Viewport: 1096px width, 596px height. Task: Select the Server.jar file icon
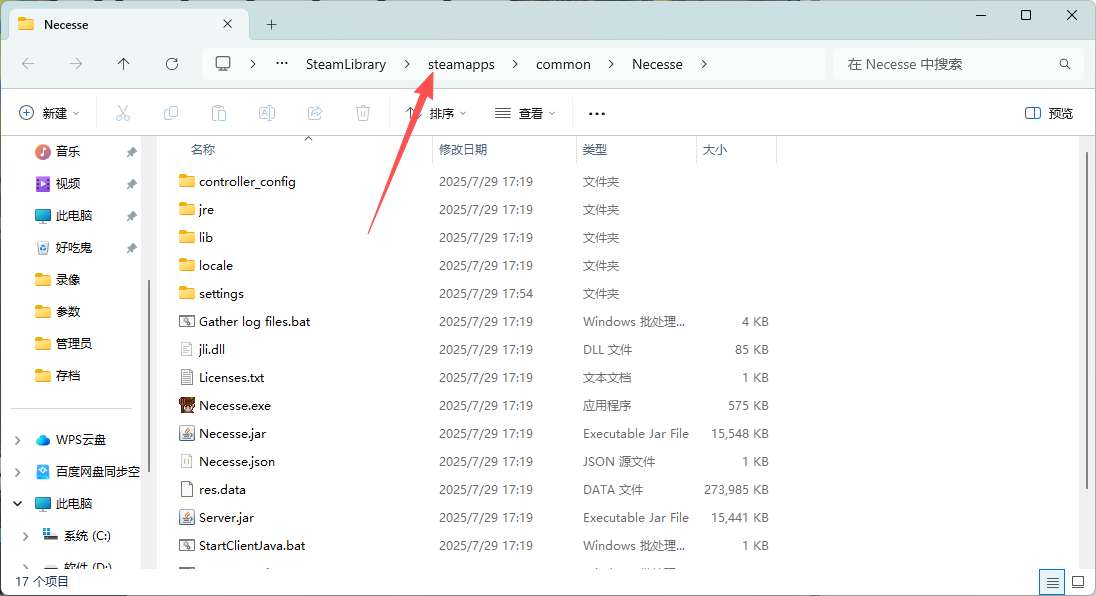pos(186,518)
